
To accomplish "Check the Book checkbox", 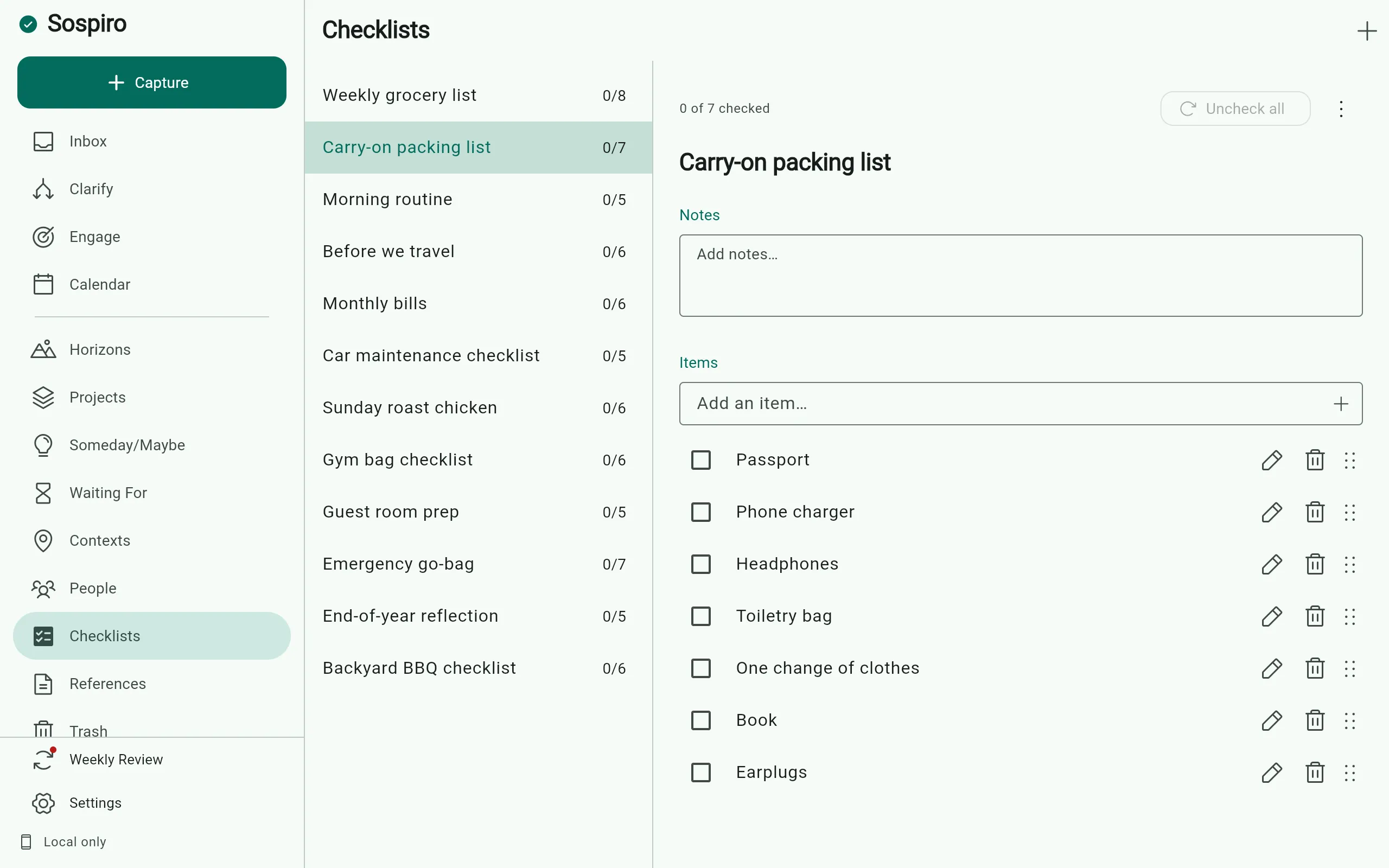I will pyautogui.click(x=701, y=720).
